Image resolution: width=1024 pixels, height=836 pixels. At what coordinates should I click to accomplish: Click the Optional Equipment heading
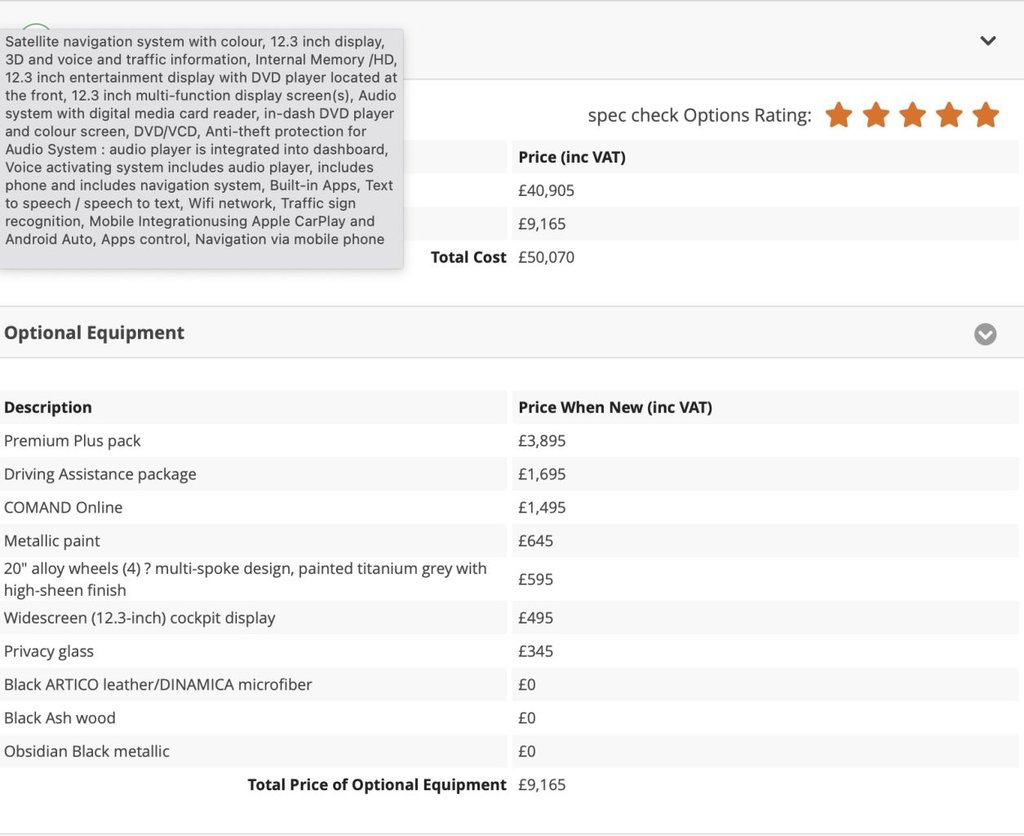pyautogui.click(x=94, y=333)
